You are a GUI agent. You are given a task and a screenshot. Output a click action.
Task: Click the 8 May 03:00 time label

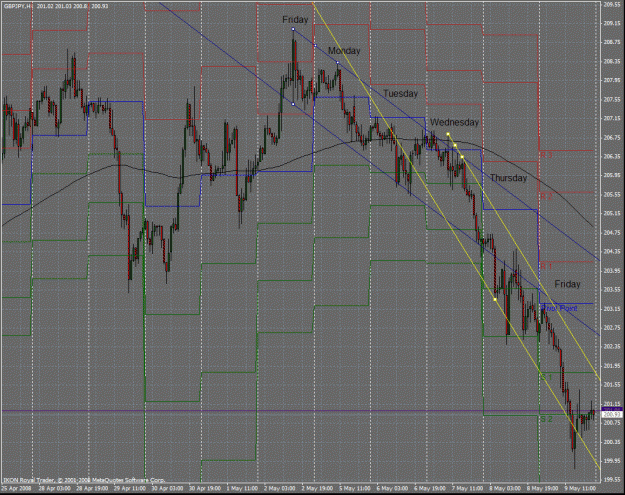point(505,488)
